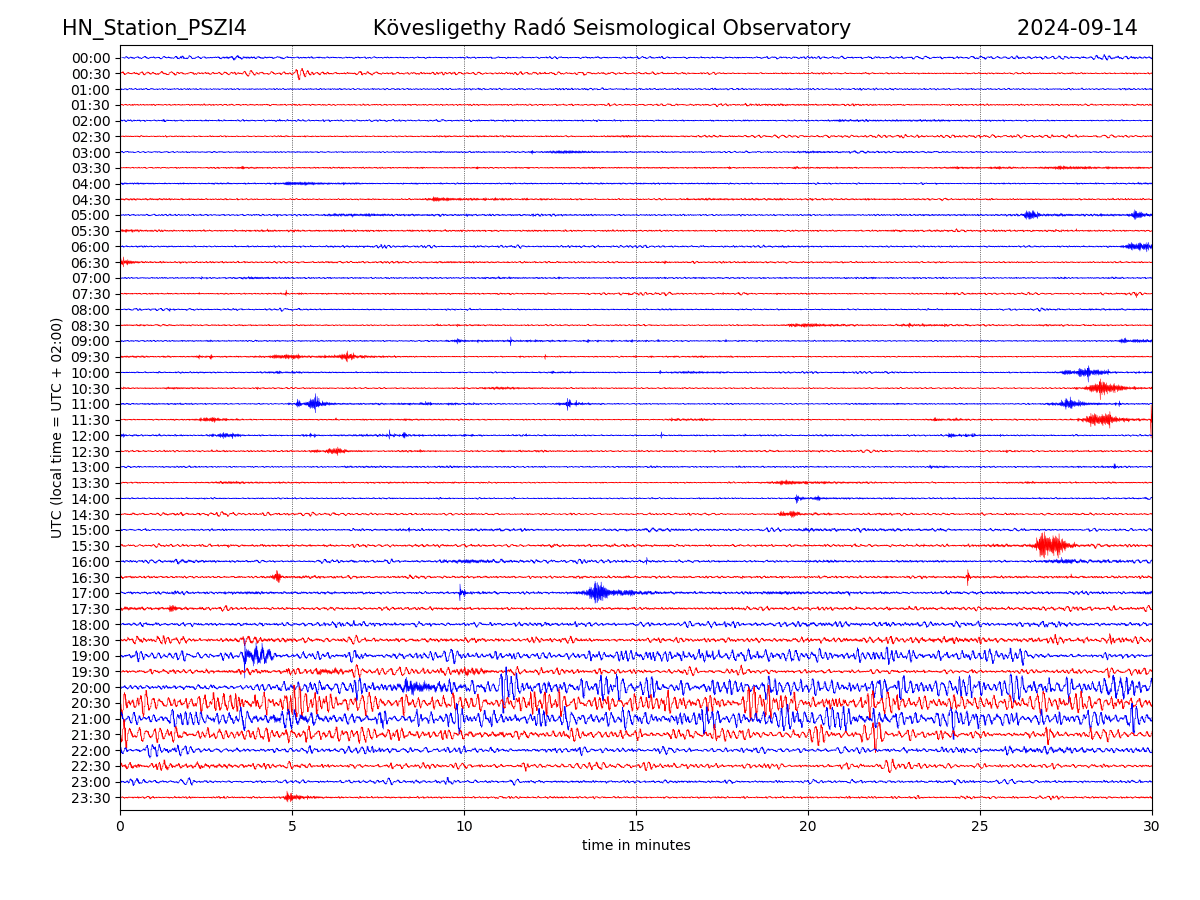Click the x-axis tick labeled 15
Viewport: 1200px width, 900px height.
(636, 826)
